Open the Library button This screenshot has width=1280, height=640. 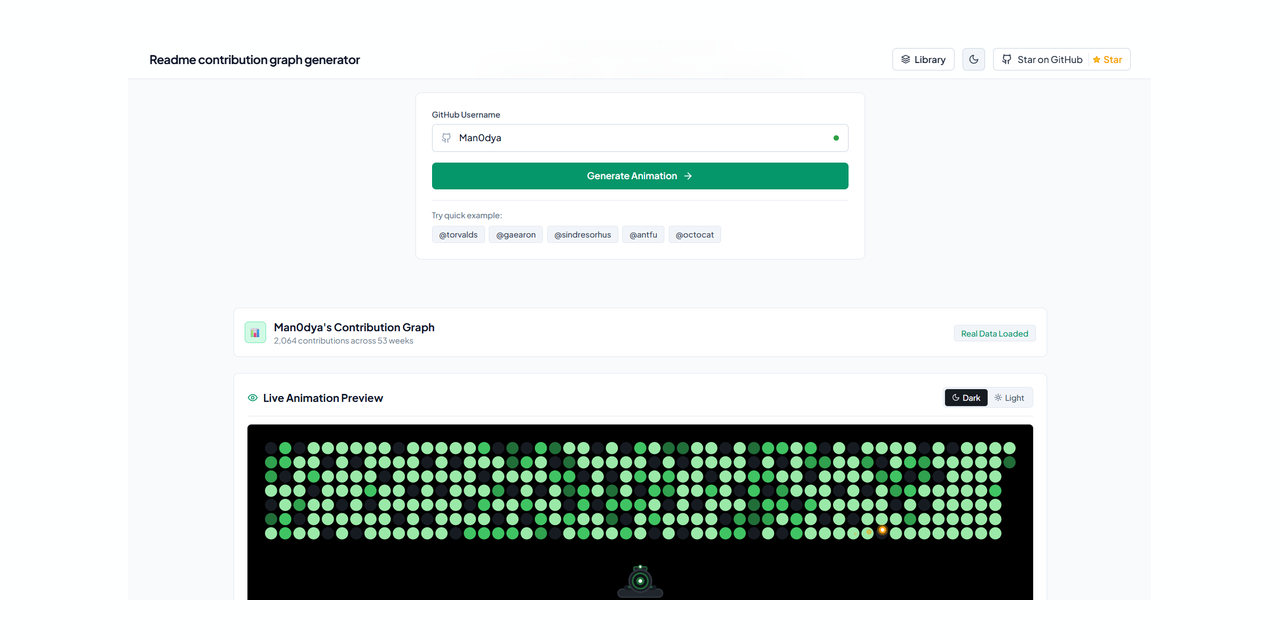923,60
